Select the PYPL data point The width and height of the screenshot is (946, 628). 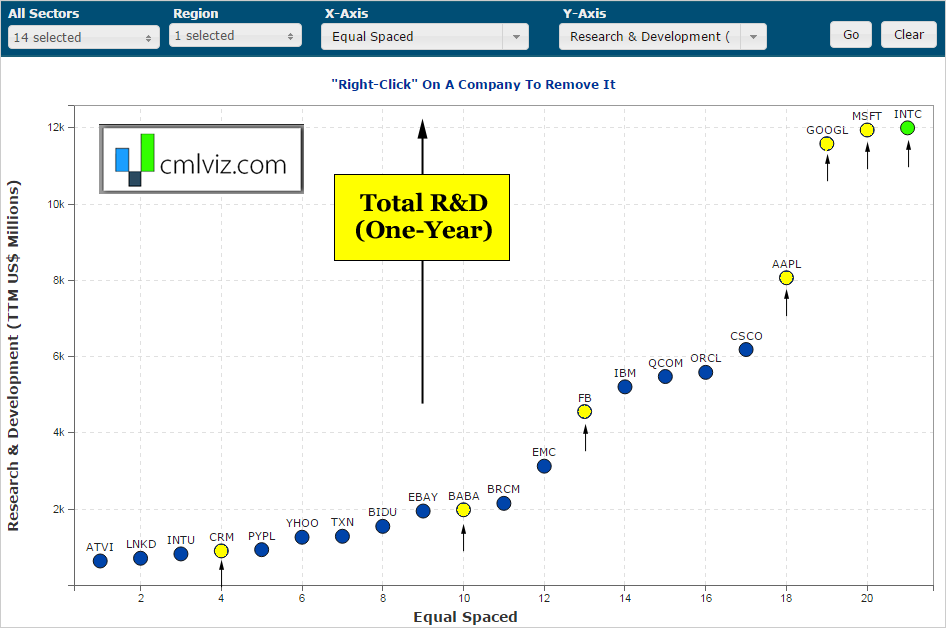261,550
